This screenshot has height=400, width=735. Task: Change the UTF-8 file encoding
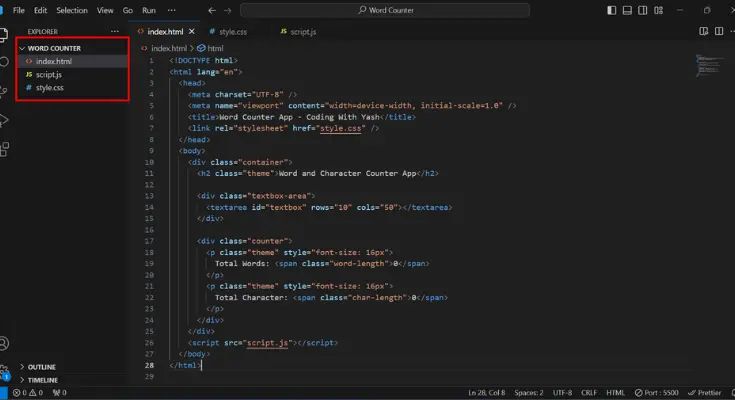[x=562, y=393]
